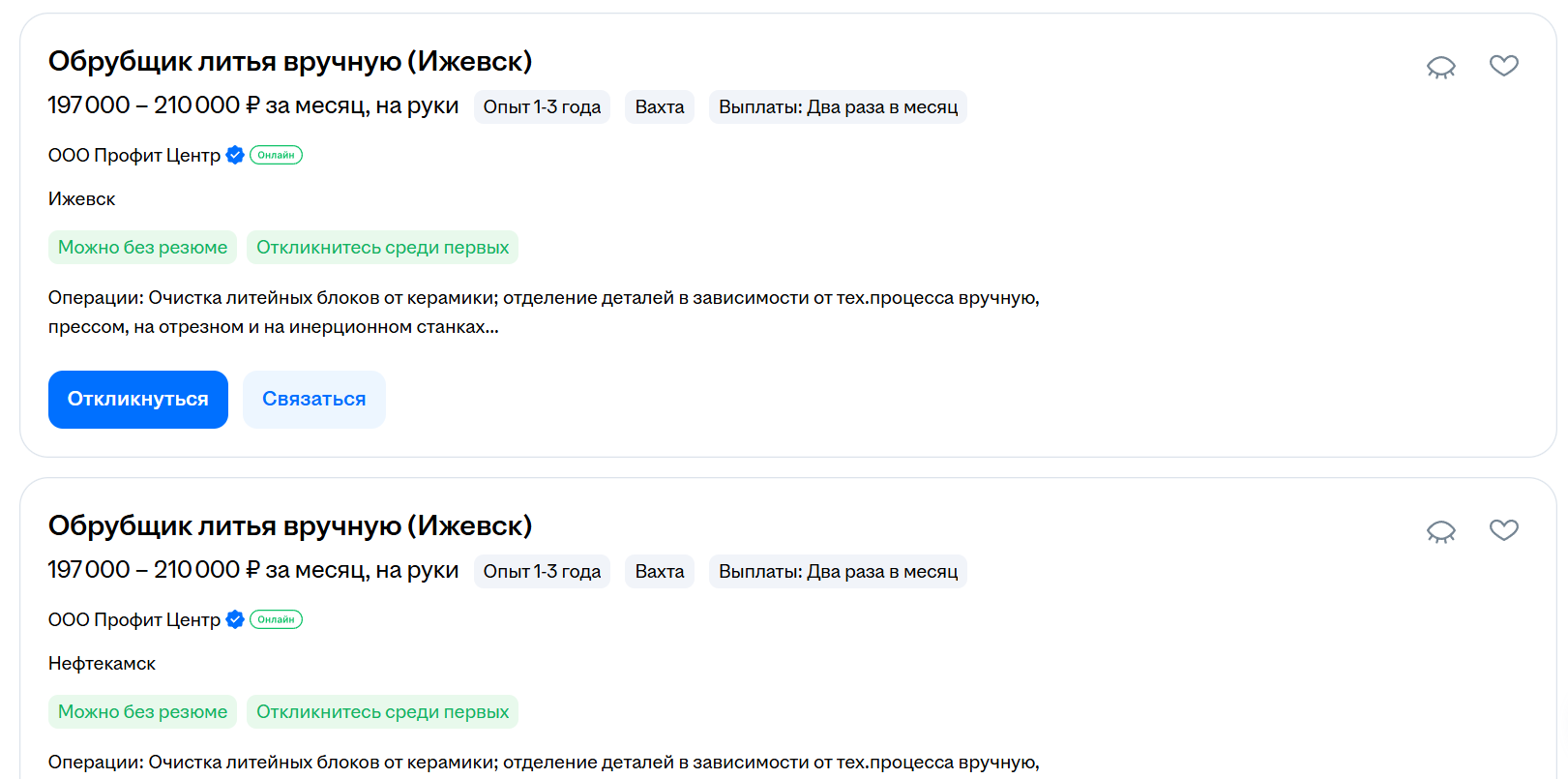Click the Онлайн badge in second card
This screenshot has width=1568, height=779.
pos(277,619)
